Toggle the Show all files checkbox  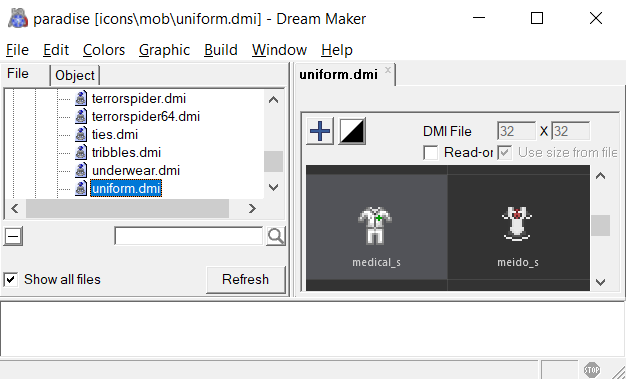[x=11, y=279]
